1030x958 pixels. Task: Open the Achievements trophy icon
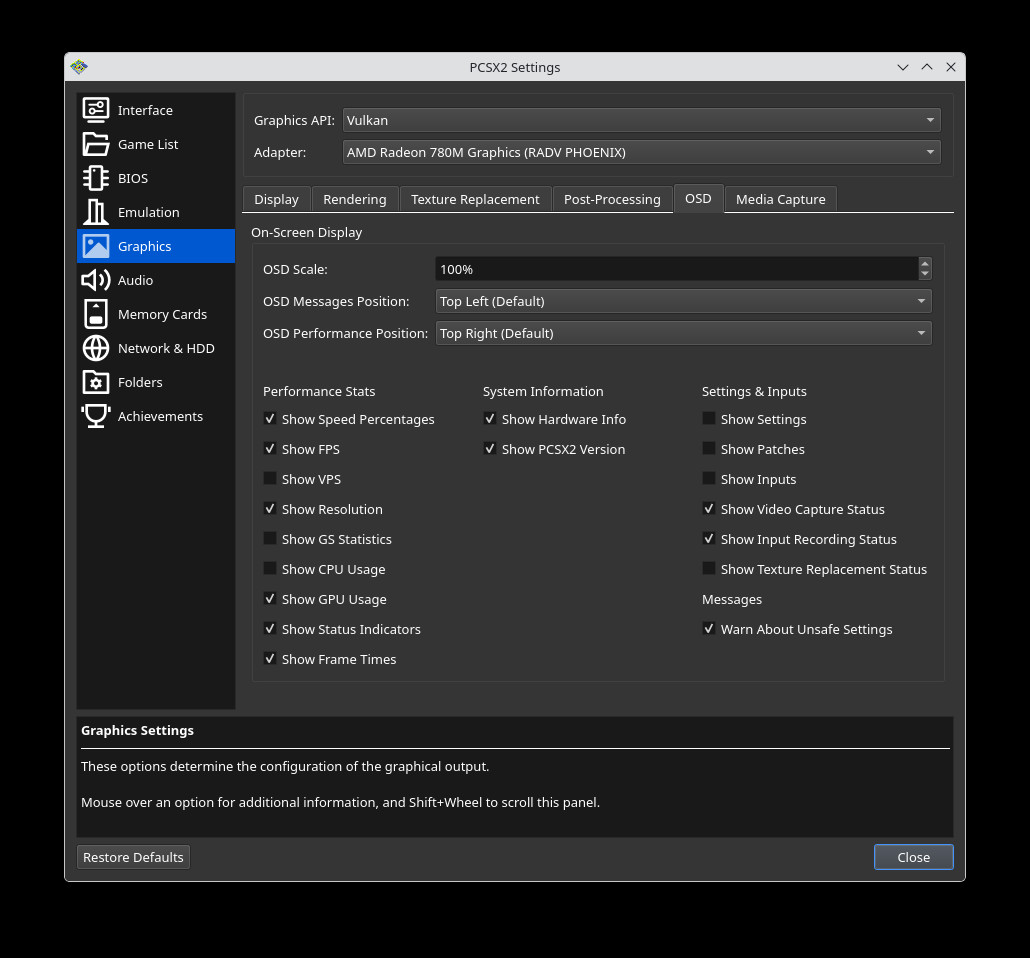(x=96, y=417)
